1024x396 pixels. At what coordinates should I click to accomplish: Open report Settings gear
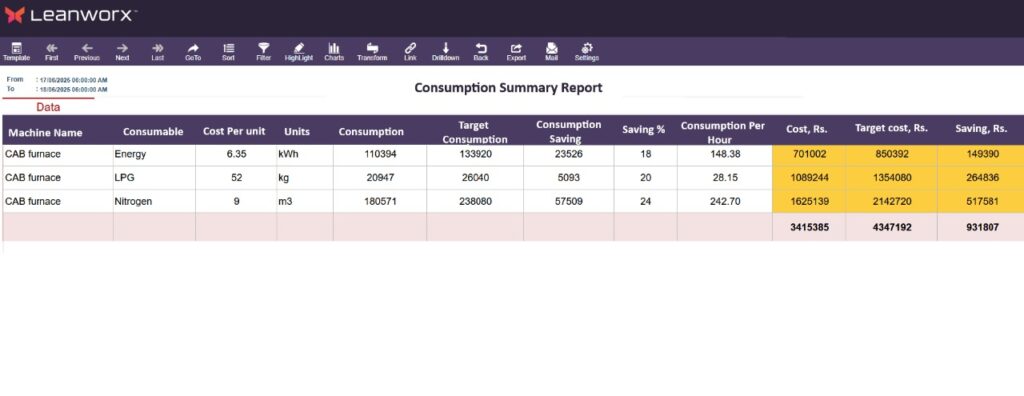tap(586, 52)
